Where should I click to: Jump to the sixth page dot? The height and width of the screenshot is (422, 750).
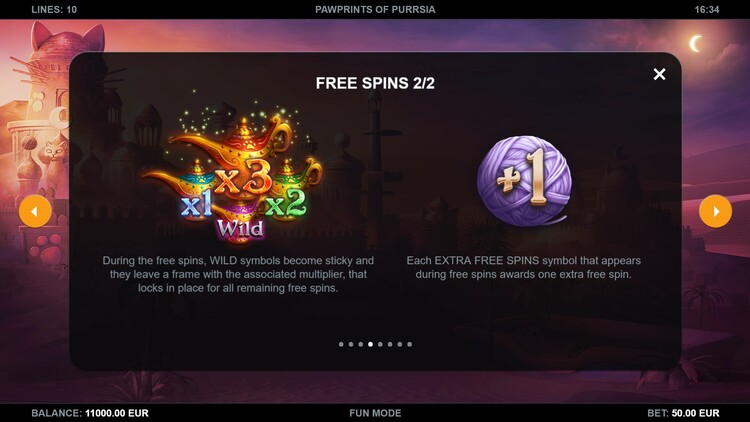(x=390, y=344)
